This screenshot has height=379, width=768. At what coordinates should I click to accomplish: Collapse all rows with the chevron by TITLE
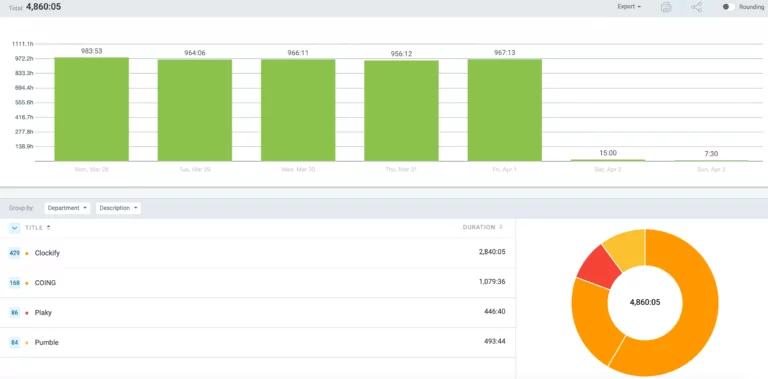(x=14, y=228)
